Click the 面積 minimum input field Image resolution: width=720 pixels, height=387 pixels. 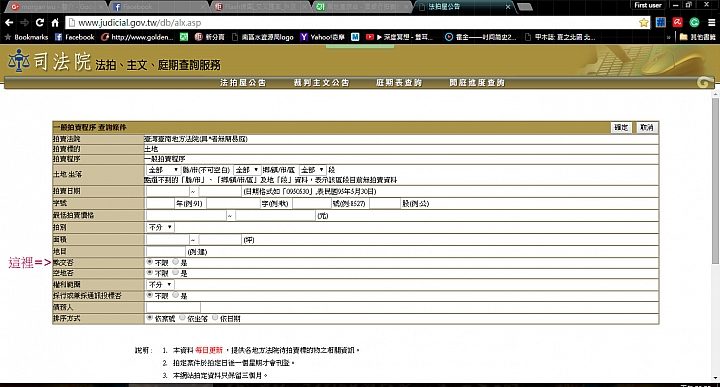pyautogui.click(x=168, y=240)
